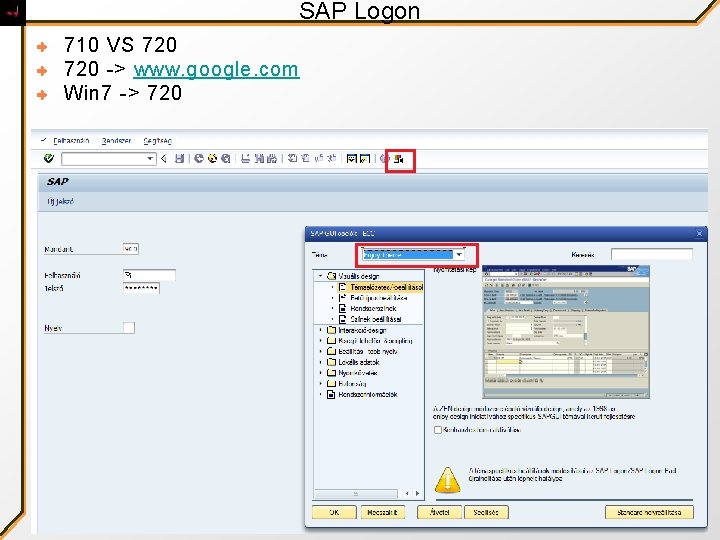
Task: Click the Next Page toolbar icon
Action: point(319,159)
